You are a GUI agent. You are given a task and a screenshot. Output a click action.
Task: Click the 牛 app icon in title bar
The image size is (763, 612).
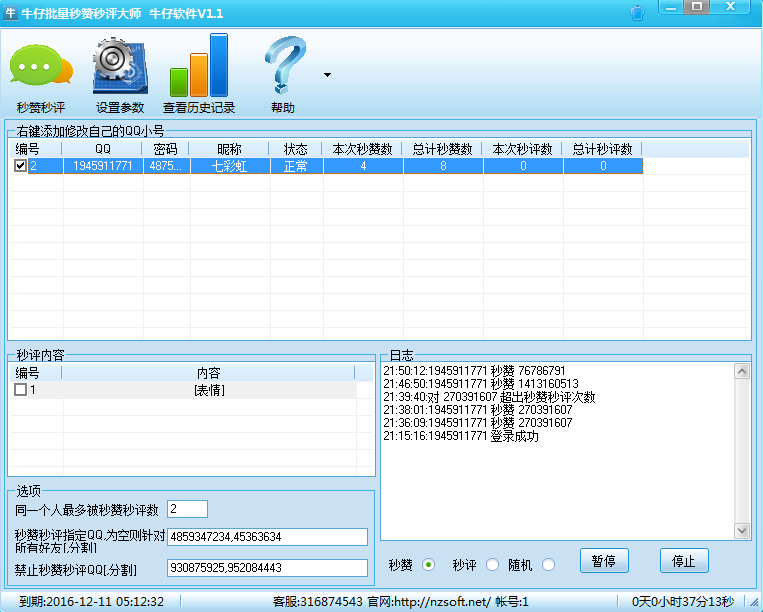10,13
